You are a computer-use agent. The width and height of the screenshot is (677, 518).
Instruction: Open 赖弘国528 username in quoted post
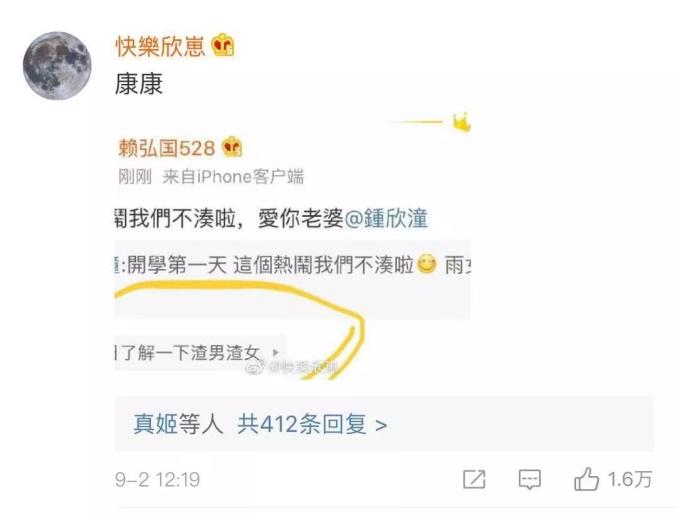click(x=167, y=148)
